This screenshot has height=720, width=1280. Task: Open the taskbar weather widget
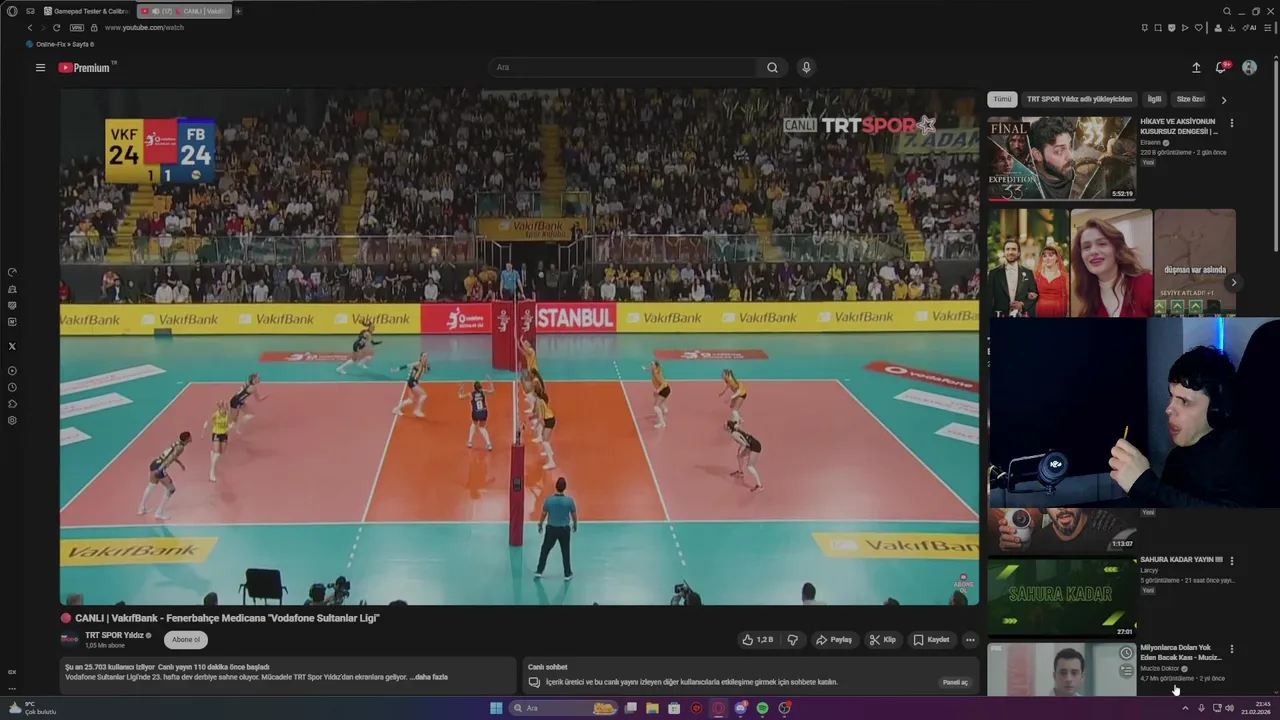coord(32,708)
